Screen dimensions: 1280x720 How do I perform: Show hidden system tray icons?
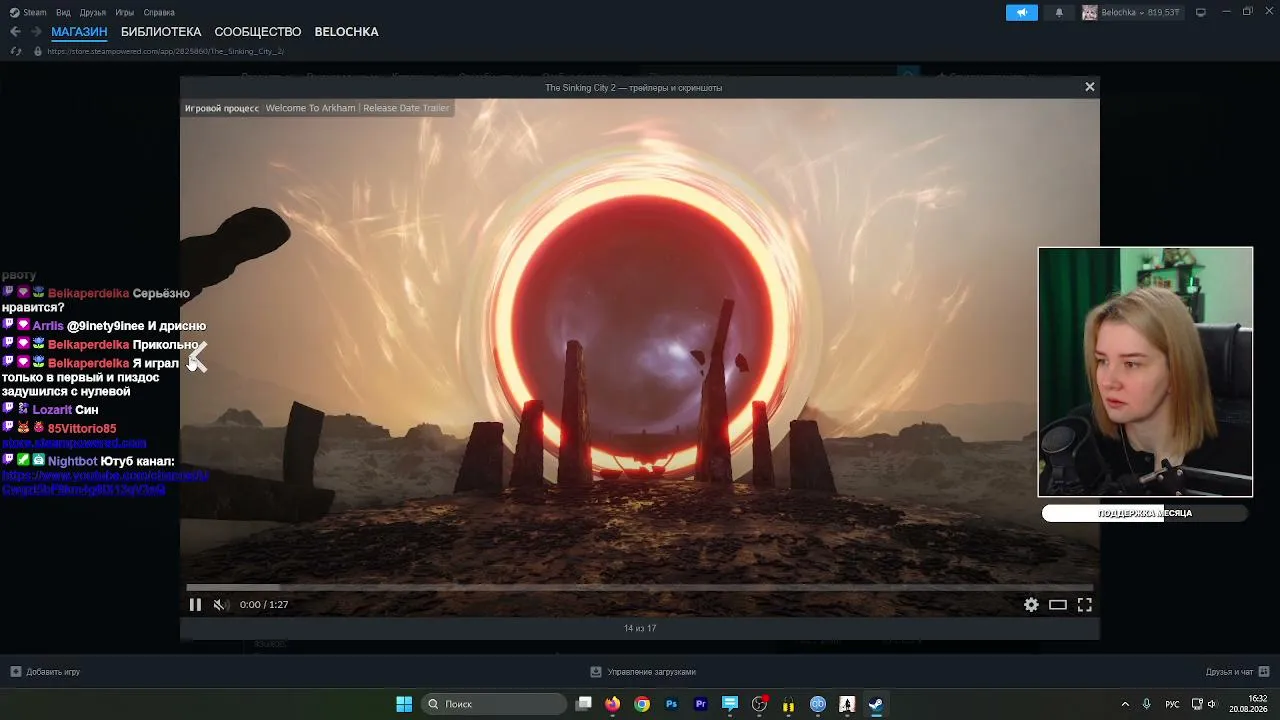(1125, 704)
